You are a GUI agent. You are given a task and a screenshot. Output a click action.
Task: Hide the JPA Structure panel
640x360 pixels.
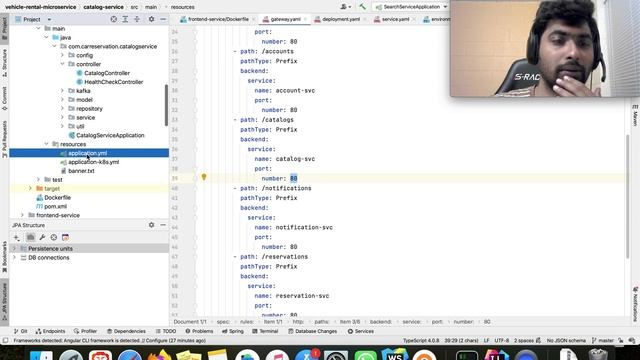tap(163, 225)
